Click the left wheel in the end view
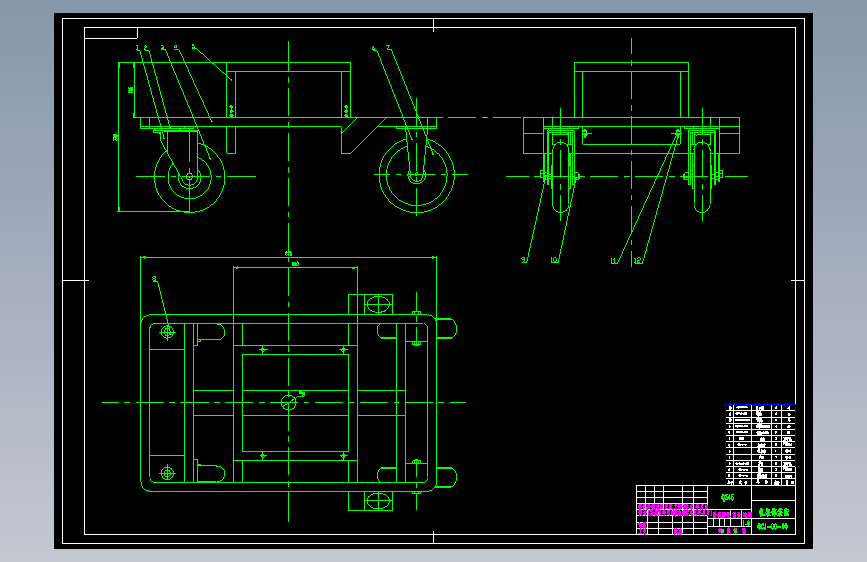The height and width of the screenshot is (562, 867). (x=561, y=177)
